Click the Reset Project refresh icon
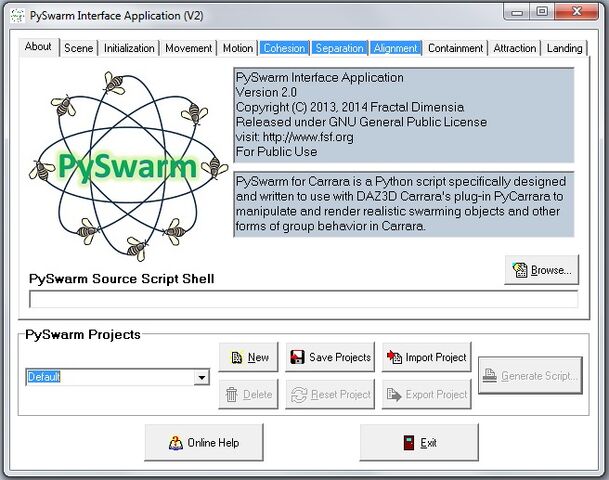 tap(299, 395)
